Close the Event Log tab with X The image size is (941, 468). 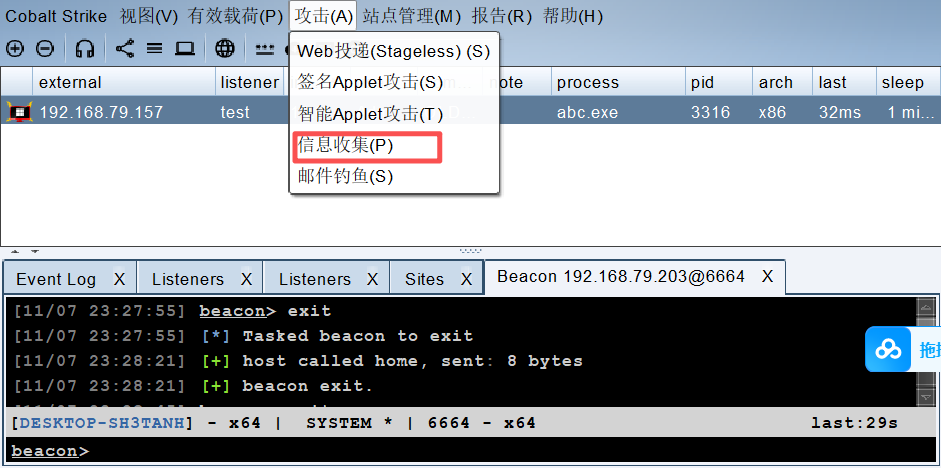[x=119, y=279]
